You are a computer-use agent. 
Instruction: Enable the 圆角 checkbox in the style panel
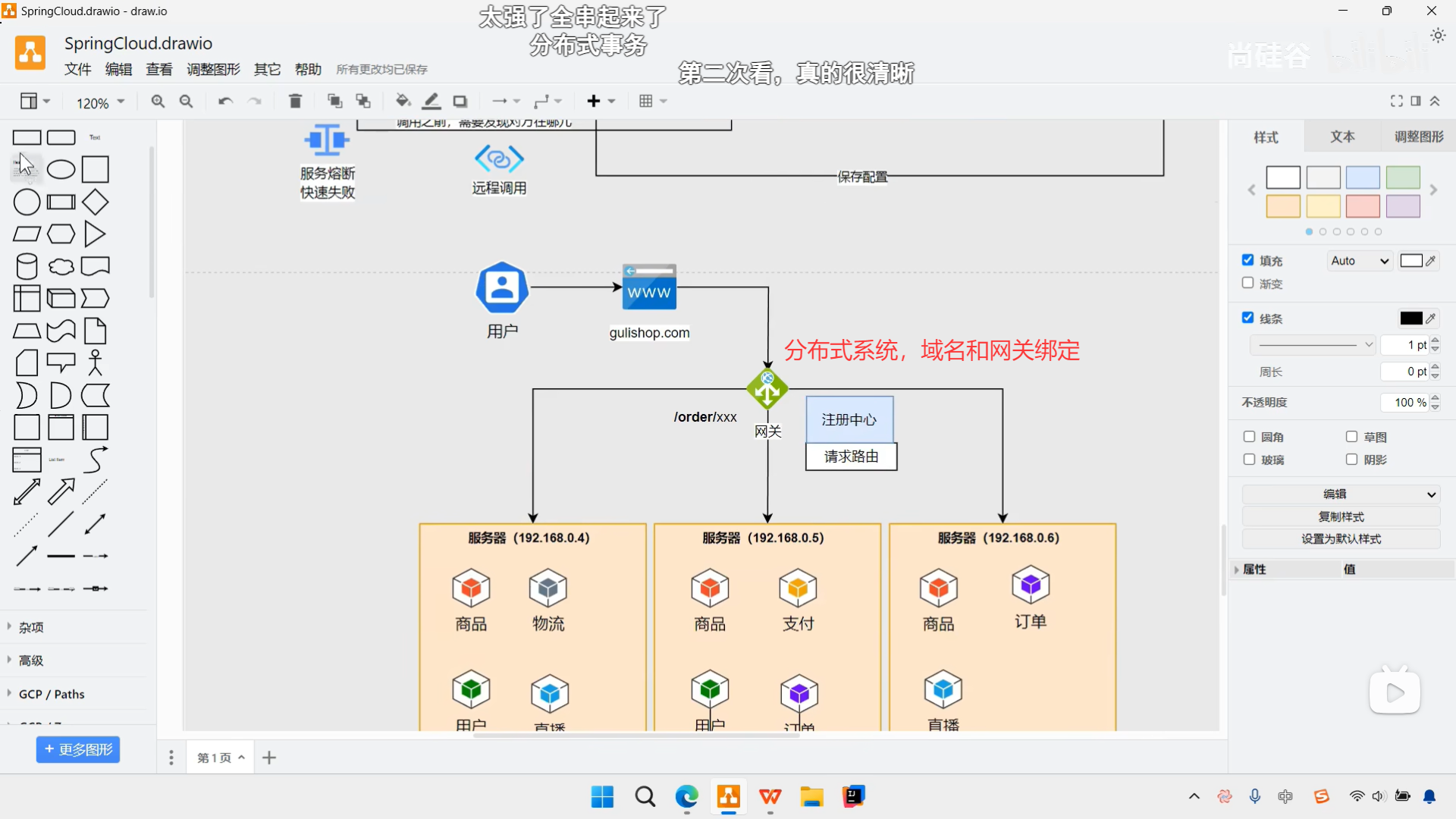point(1248,437)
